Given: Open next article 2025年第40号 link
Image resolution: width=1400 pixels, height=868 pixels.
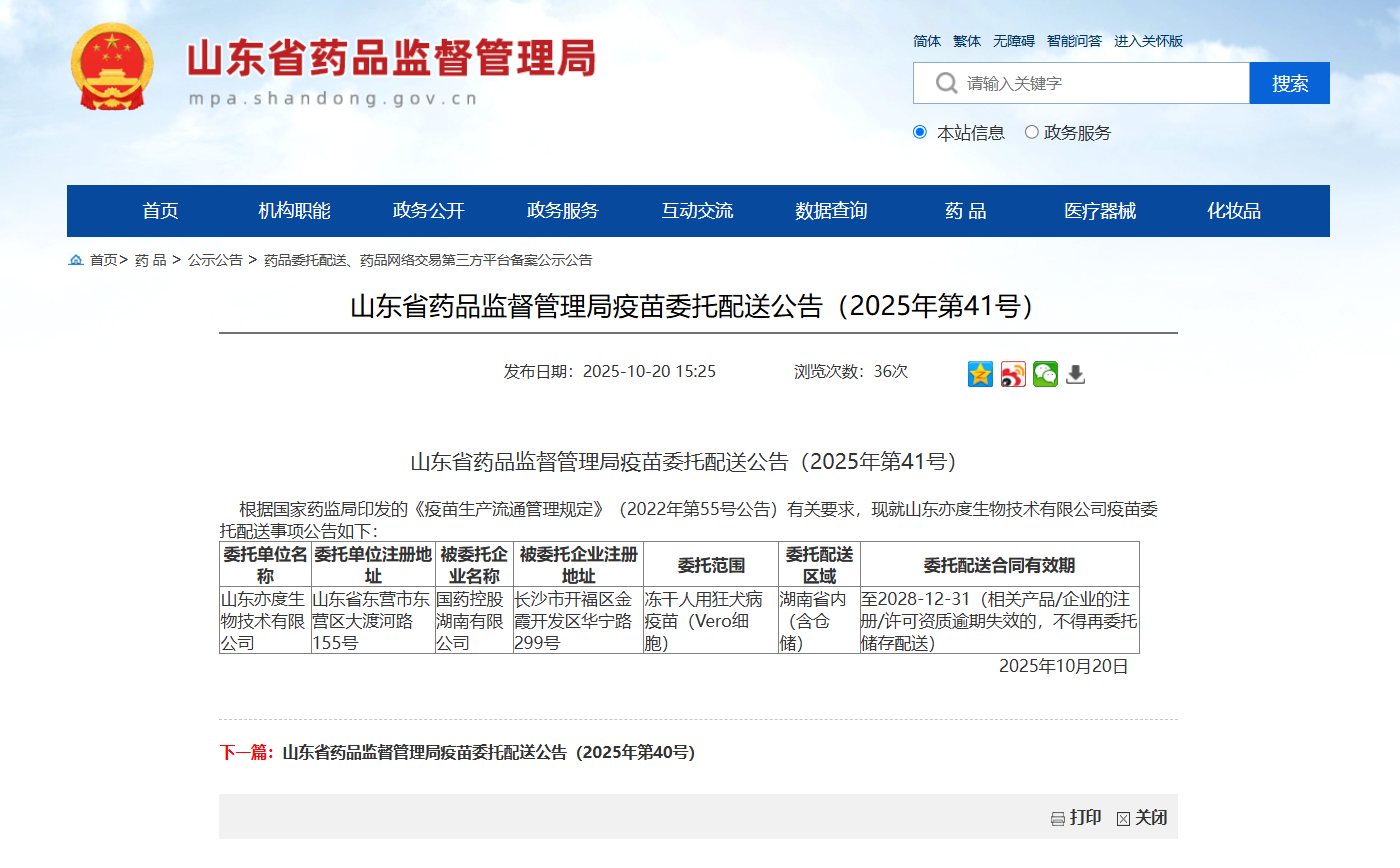Looking at the screenshot, I should coord(488,752).
